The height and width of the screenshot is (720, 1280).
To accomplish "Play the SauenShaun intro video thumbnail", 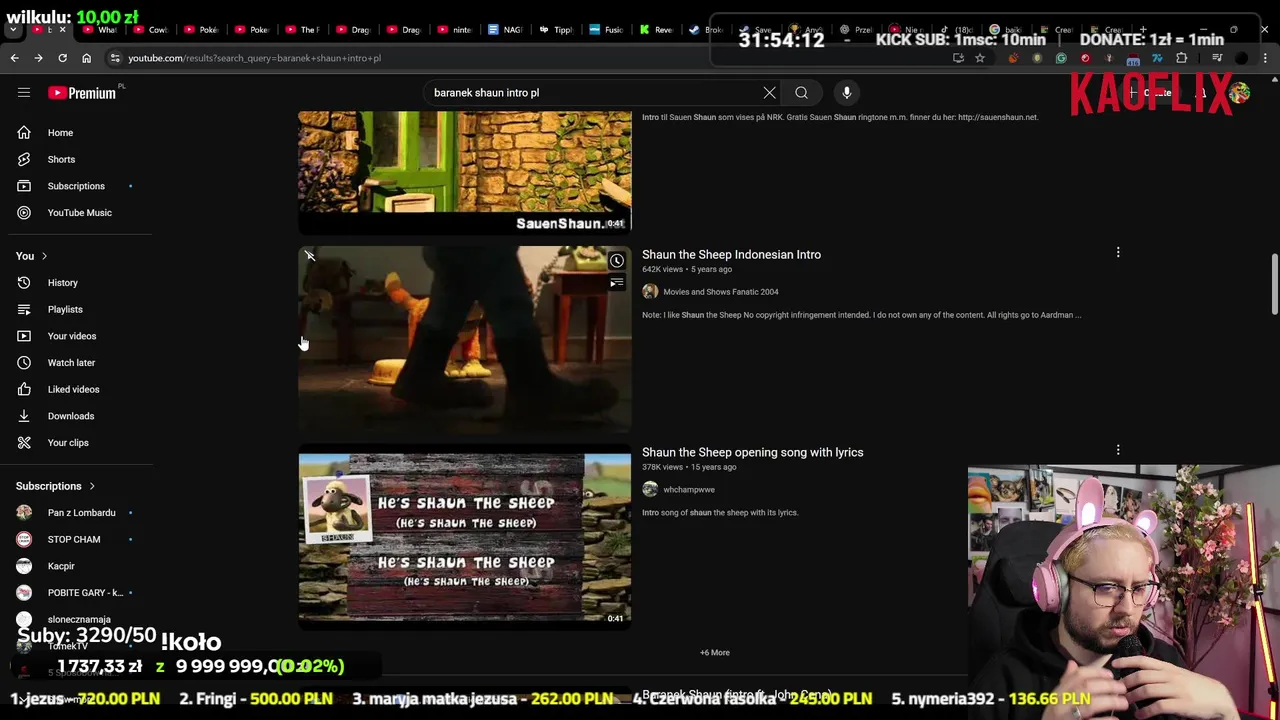I will (465, 171).
